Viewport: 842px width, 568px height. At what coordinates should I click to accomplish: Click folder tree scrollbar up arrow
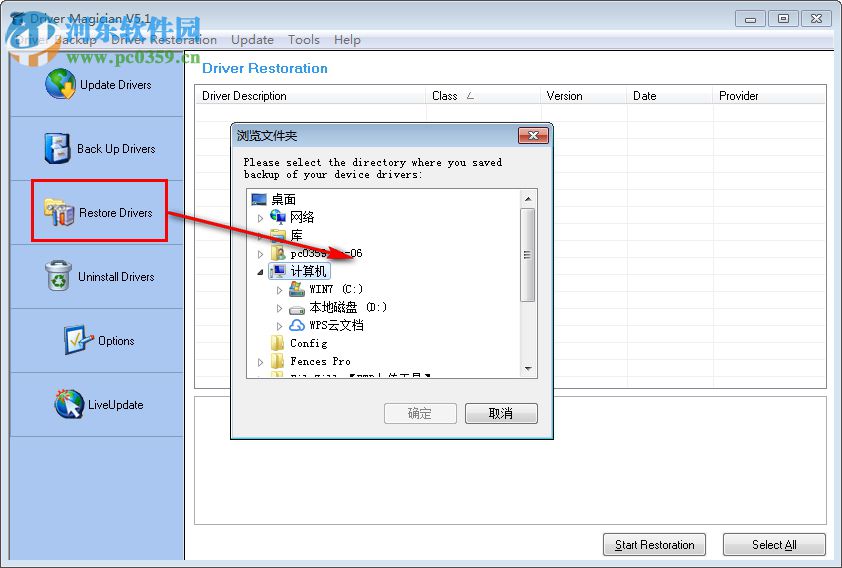pos(528,199)
